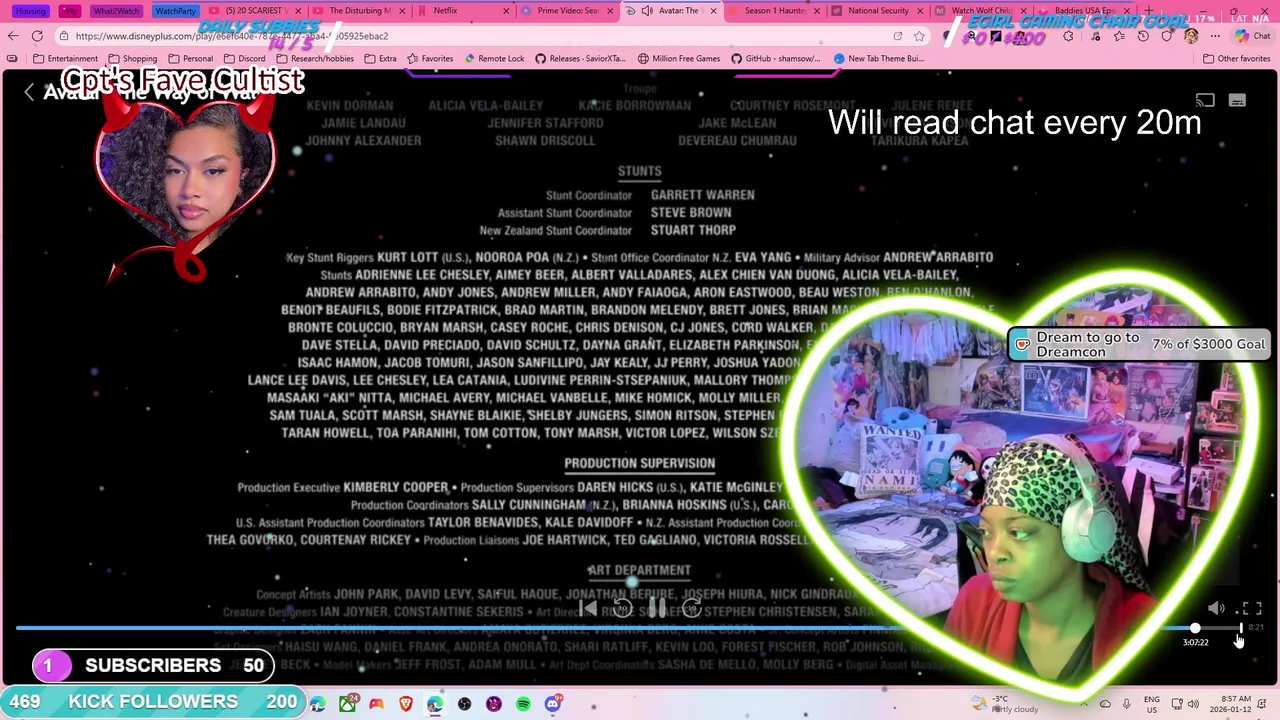Toggle fullscreen mode in the Disney+ player
Viewport: 1280px width, 720px height.
[x=1251, y=608]
